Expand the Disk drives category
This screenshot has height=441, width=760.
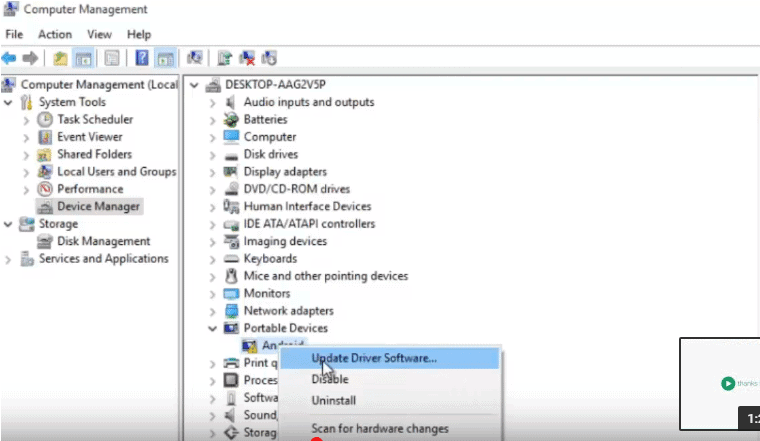point(212,155)
